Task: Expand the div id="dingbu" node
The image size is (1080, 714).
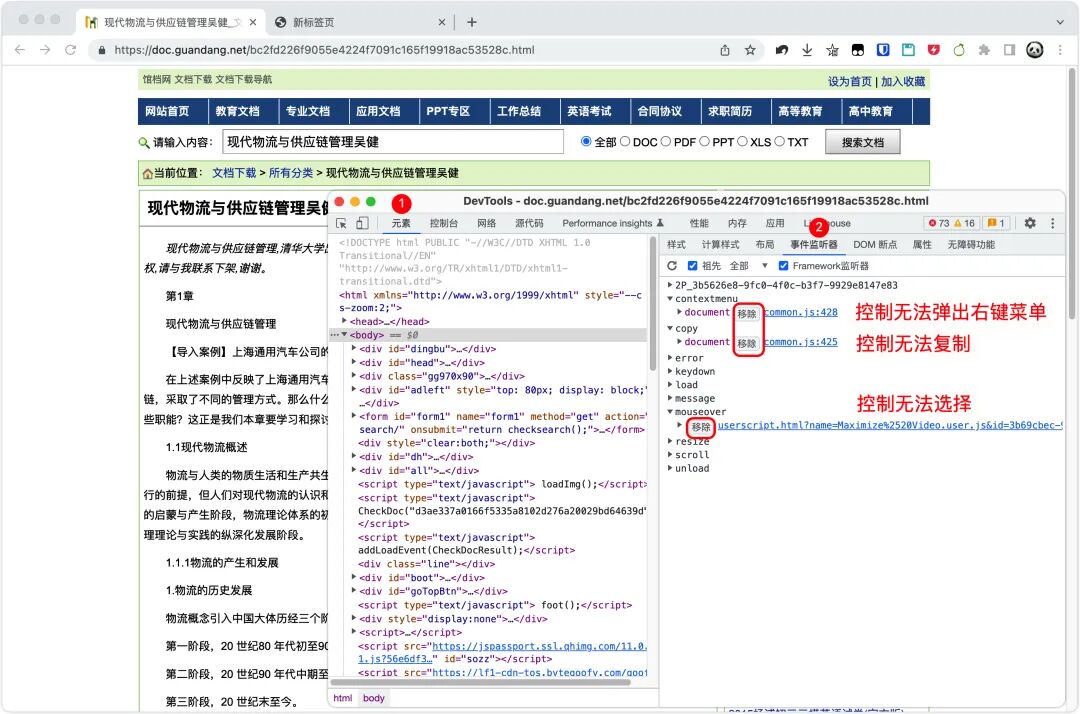Action: [353, 348]
